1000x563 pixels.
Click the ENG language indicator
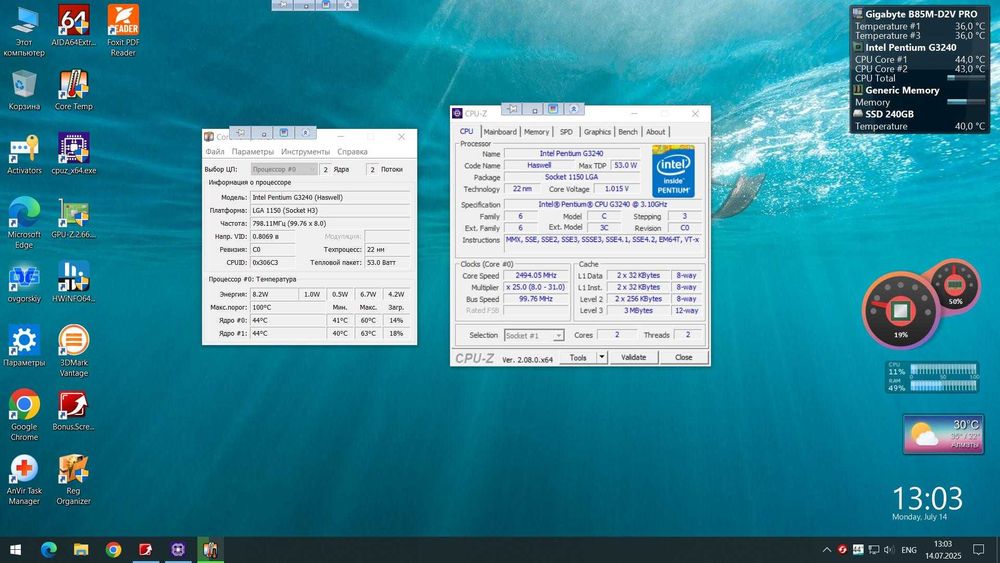pos(909,550)
